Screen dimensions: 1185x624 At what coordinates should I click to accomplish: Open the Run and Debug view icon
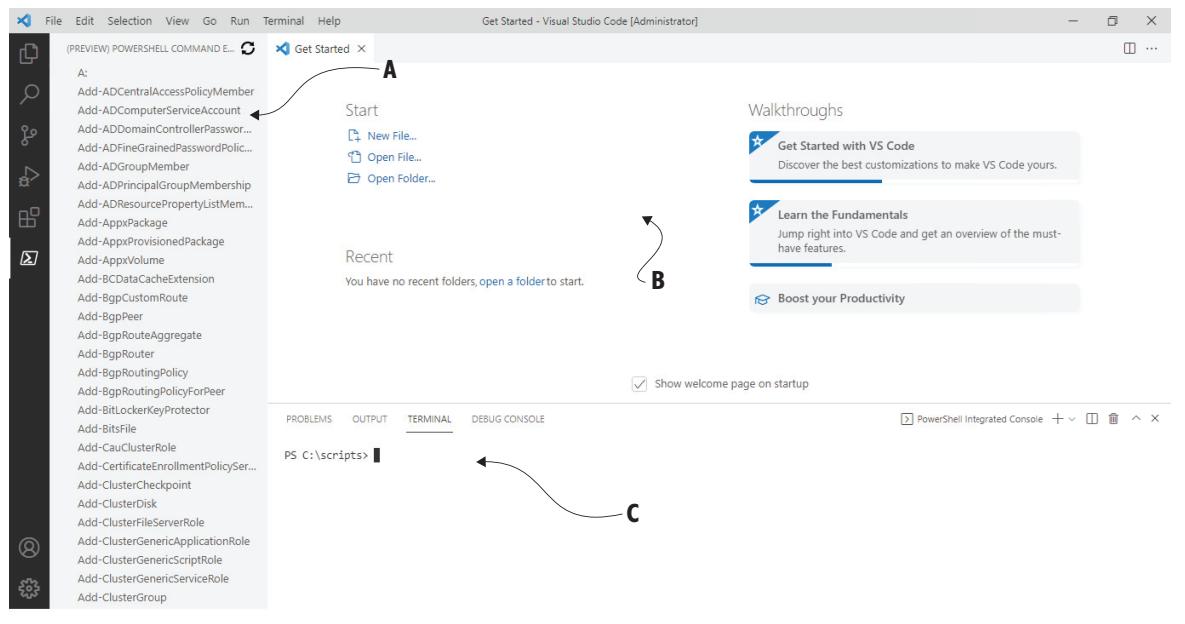[x=29, y=176]
